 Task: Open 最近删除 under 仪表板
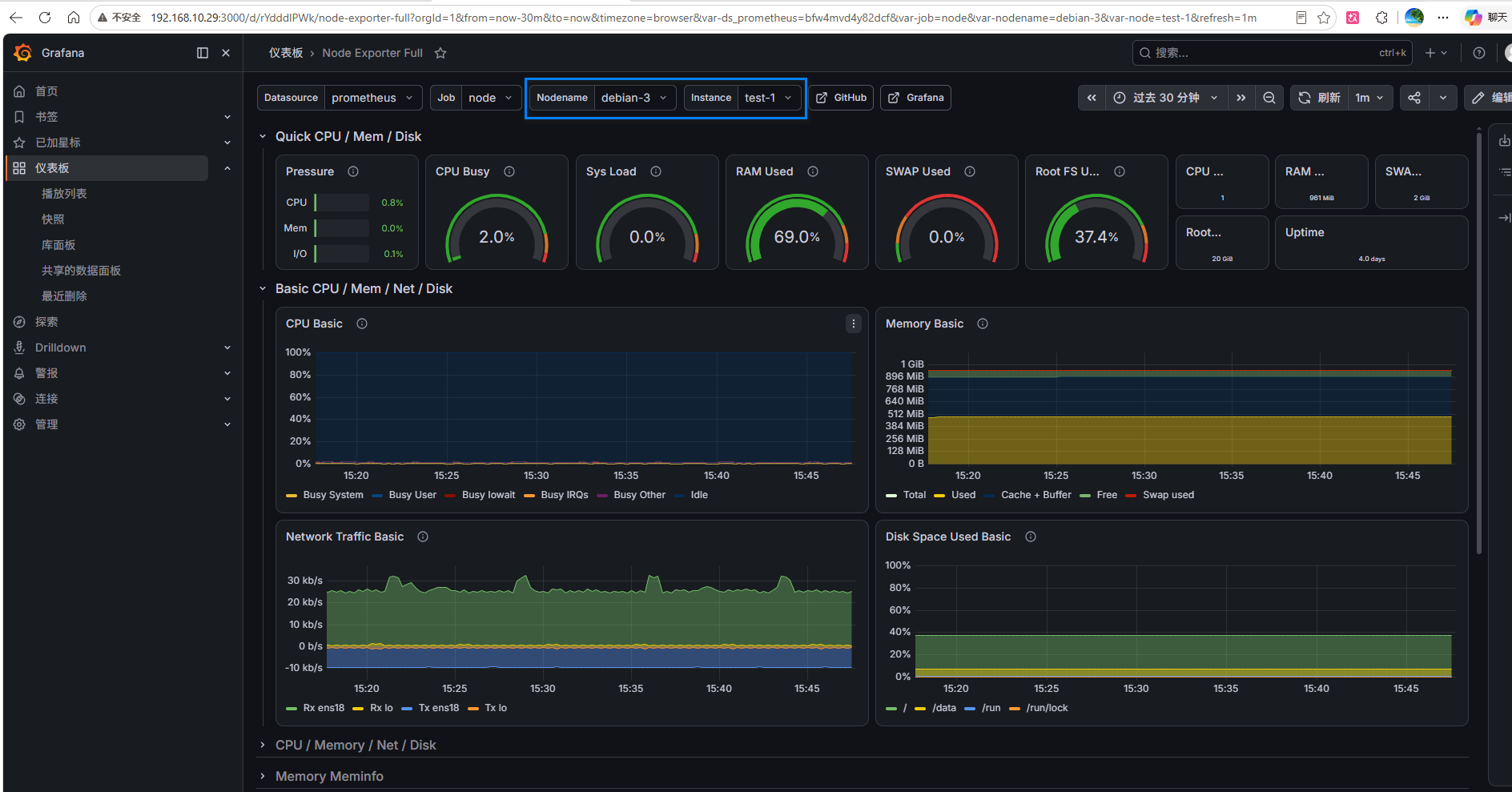[x=64, y=296]
